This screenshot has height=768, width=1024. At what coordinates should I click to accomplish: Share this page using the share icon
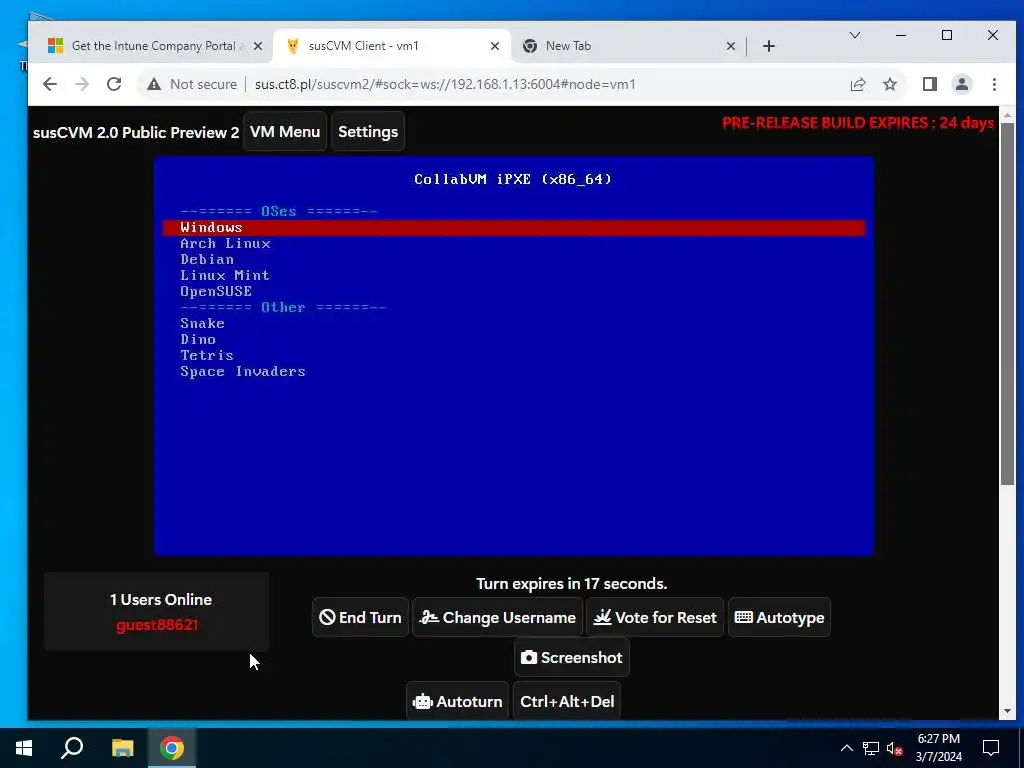(858, 84)
